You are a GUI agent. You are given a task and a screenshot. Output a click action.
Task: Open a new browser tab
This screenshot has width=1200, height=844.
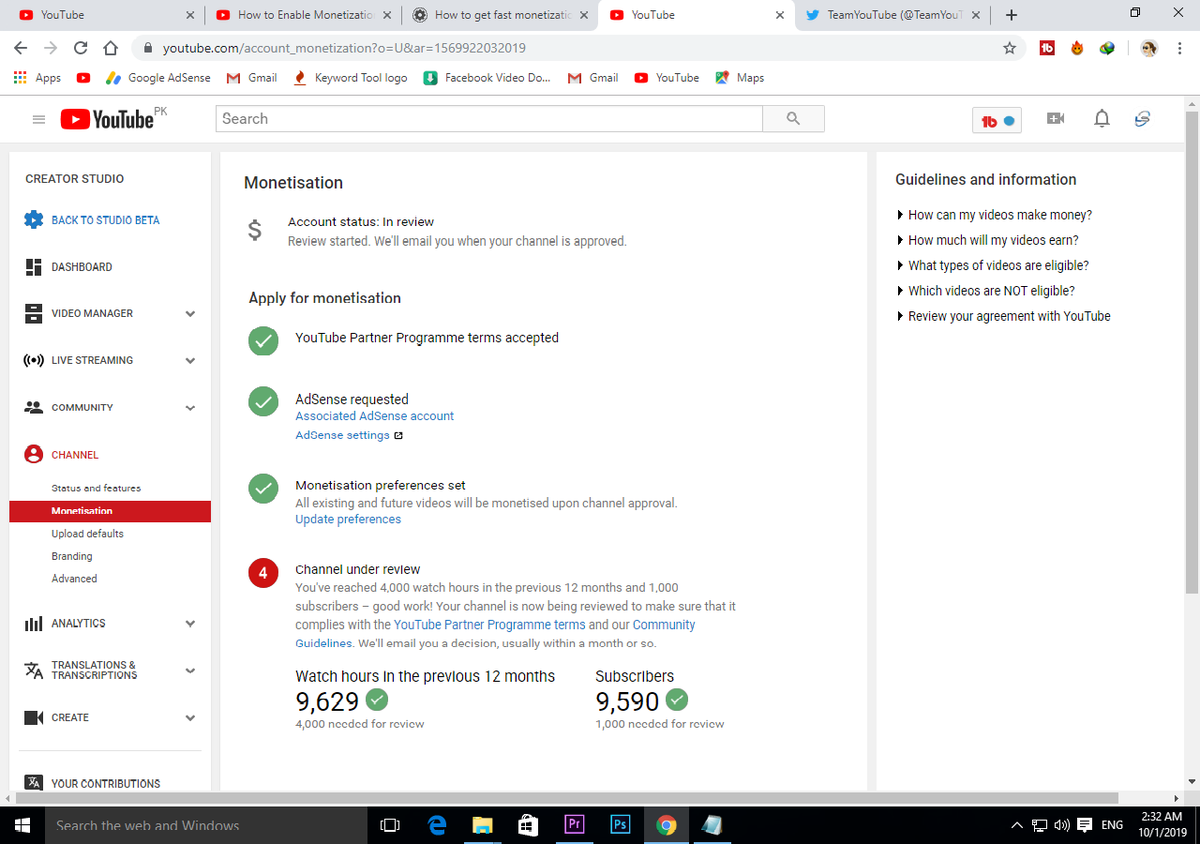pos(1012,15)
